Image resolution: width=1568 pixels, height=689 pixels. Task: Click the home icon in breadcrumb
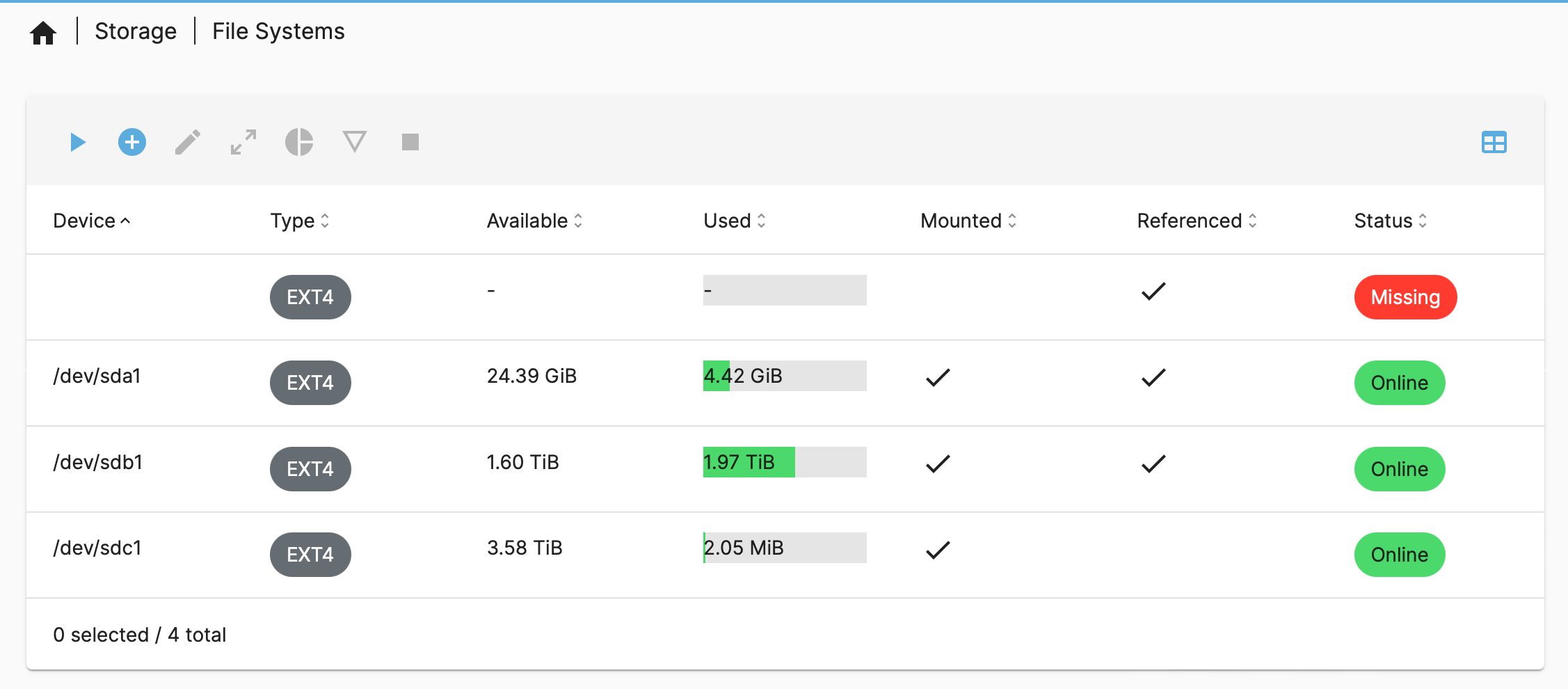pyautogui.click(x=43, y=32)
